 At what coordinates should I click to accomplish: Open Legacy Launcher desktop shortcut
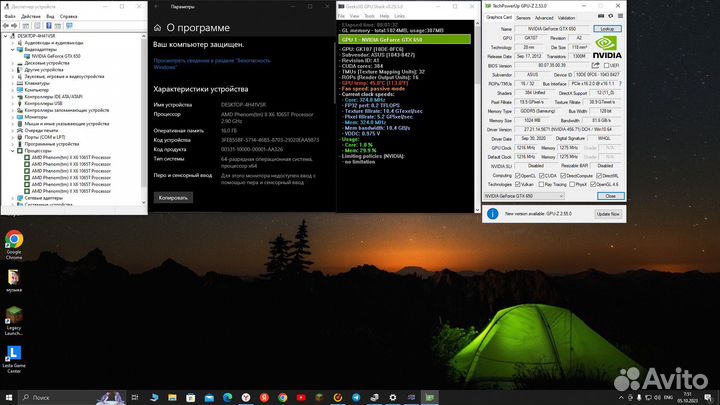click(x=14, y=321)
